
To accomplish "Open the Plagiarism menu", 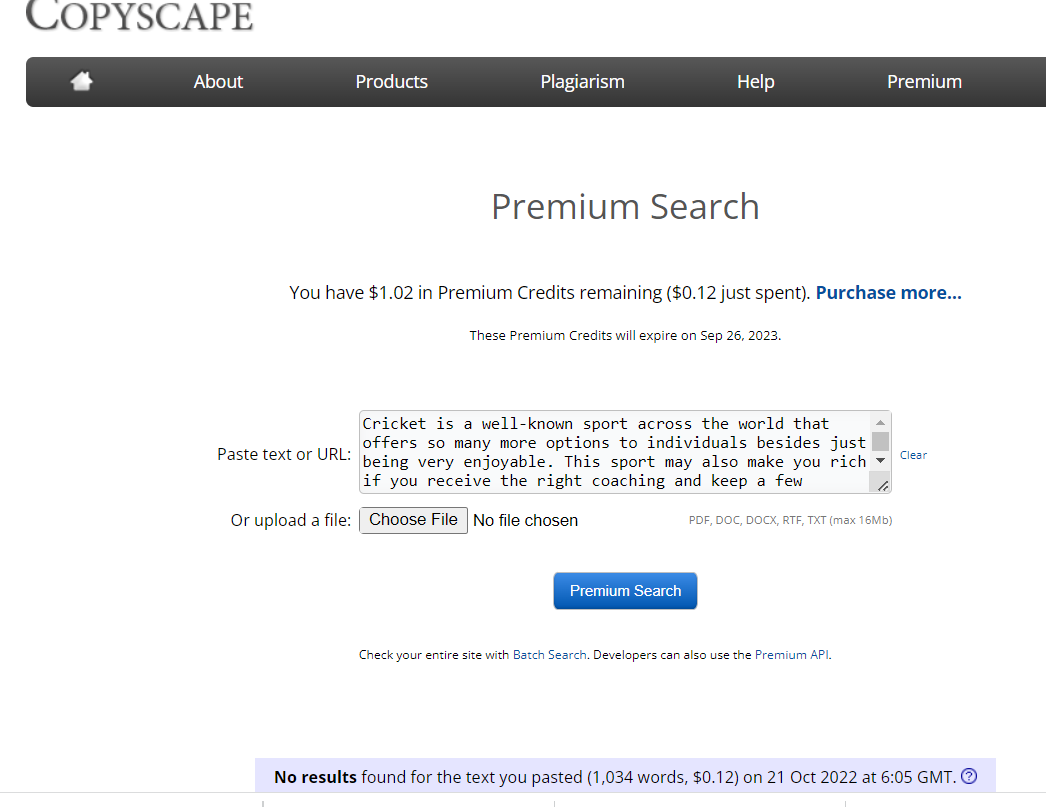I will point(582,81).
